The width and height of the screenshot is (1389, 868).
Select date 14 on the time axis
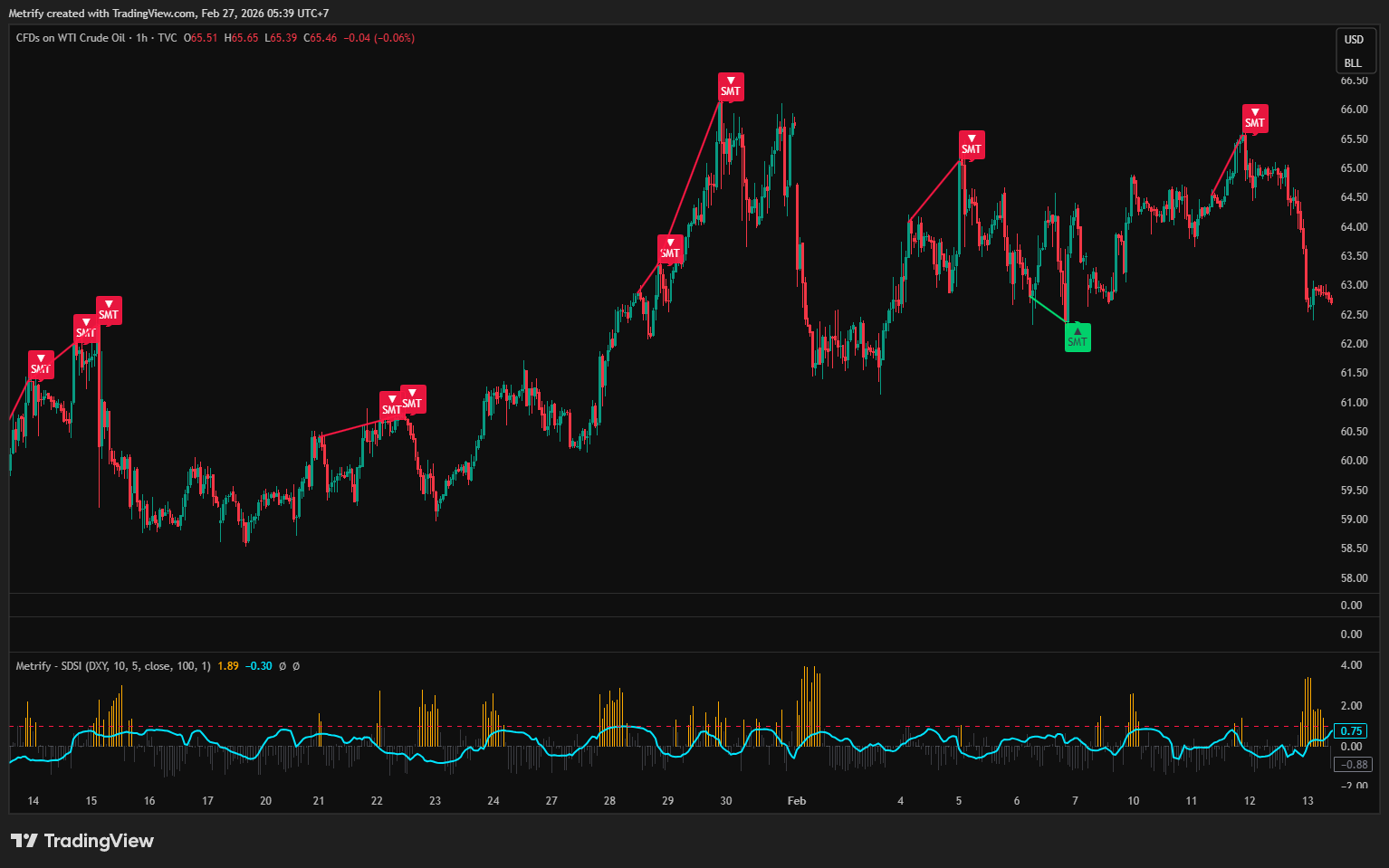(34, 801)
